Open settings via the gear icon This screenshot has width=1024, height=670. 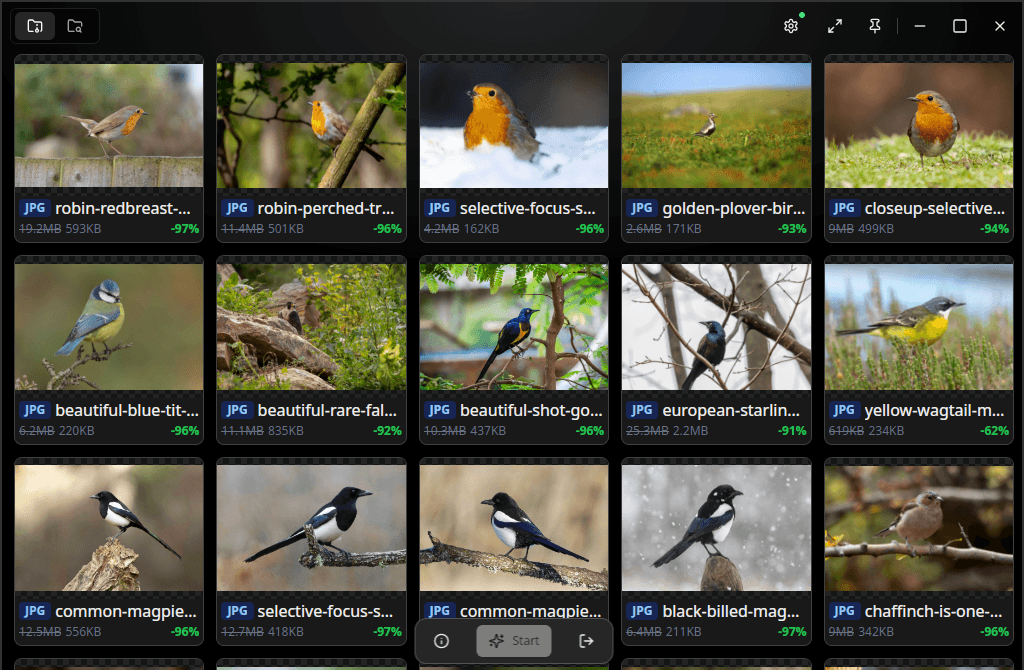pyautogui.click(x=791, y=25)
